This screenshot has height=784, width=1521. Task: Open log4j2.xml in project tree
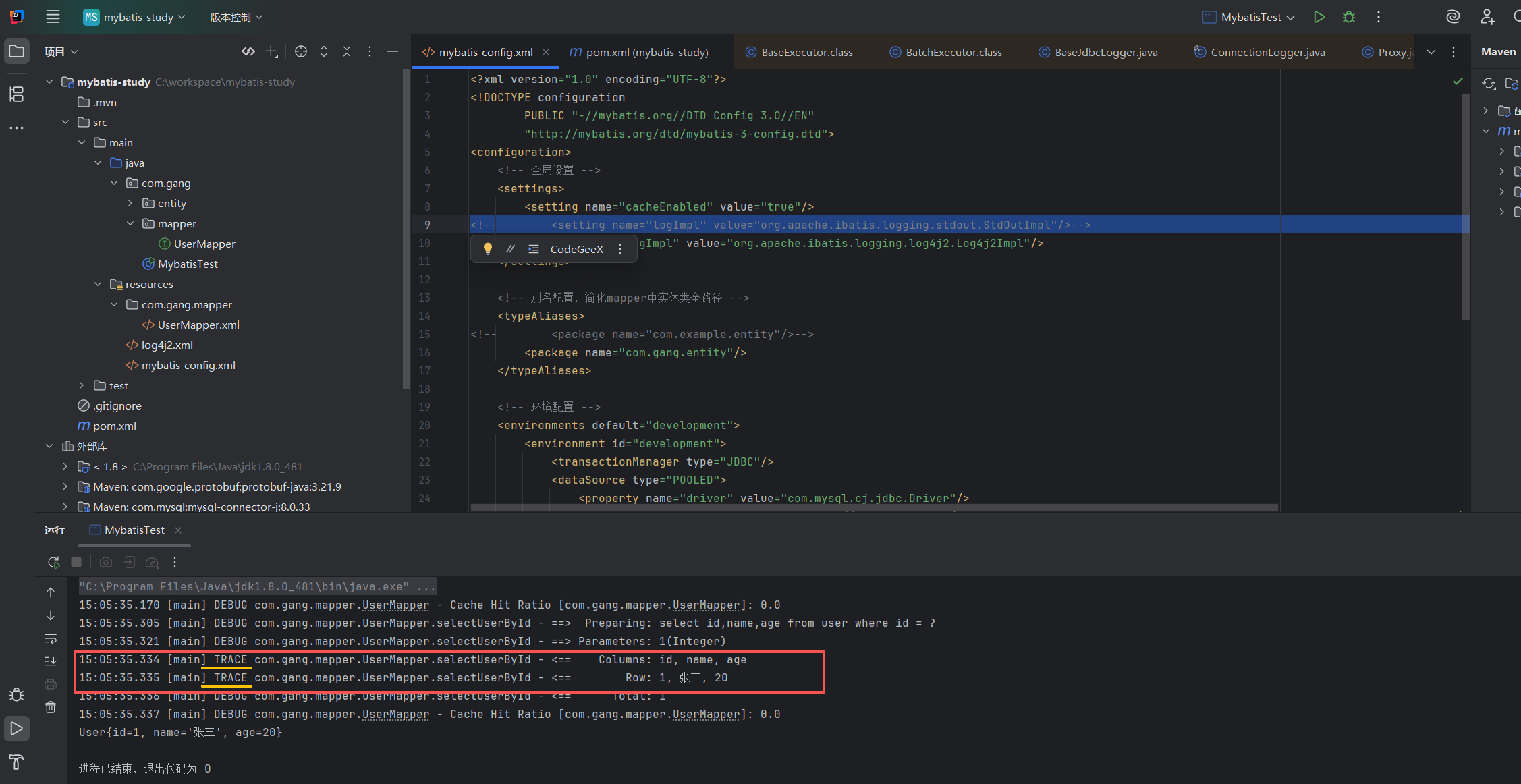click(167, 345)
